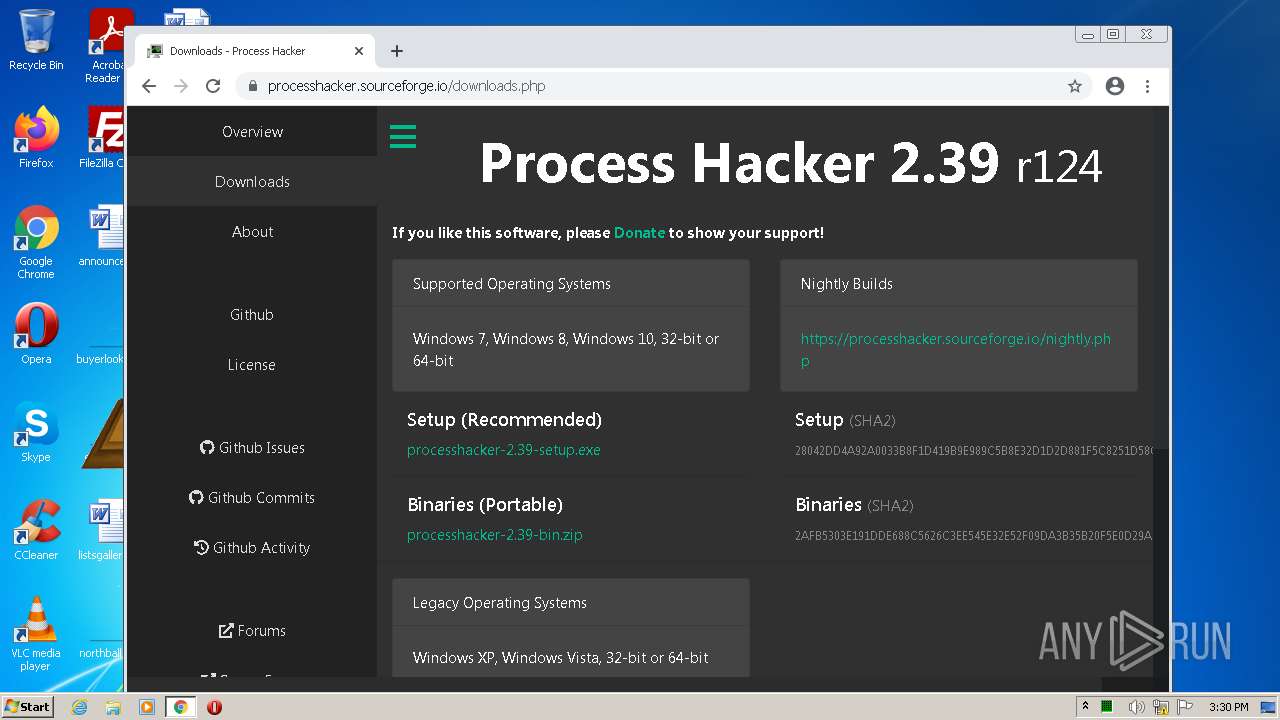1280x720 pixels.
Task: Open the Downloads sidebar item
Action: pos(252,182)
